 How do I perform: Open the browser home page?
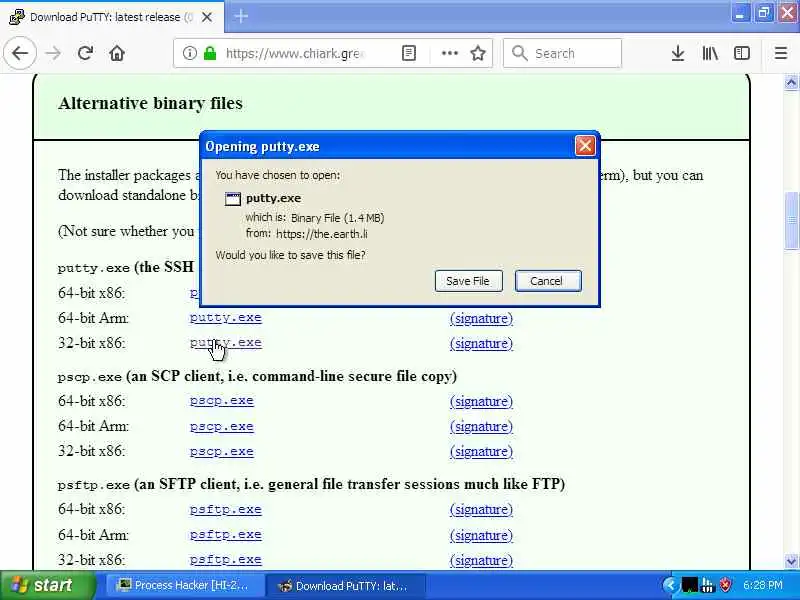[x=117, y=53]
